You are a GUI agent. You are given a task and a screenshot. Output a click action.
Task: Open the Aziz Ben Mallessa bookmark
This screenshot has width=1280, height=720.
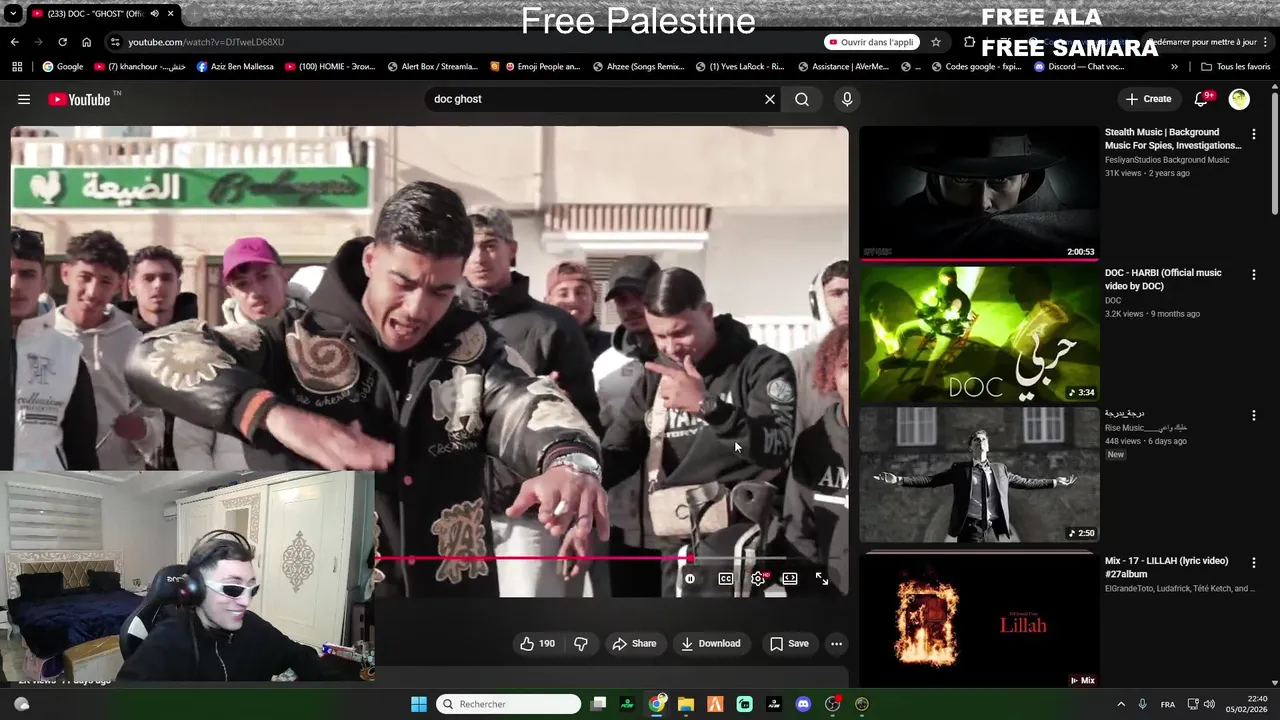235,67
